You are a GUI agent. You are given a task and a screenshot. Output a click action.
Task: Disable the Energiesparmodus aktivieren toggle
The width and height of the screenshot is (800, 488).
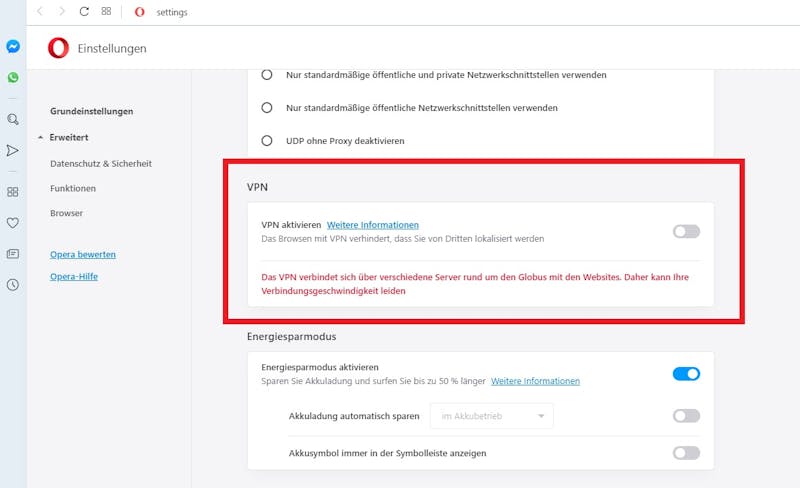[686, 374]
